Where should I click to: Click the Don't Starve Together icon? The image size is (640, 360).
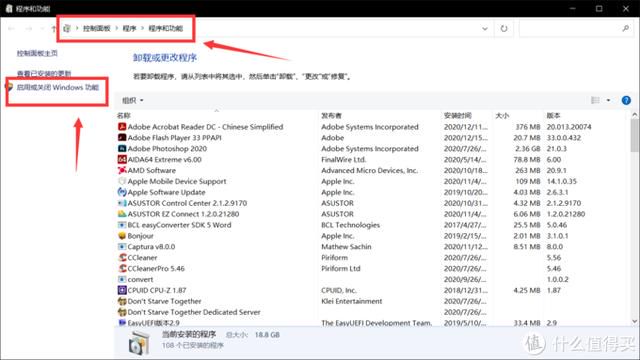click(122, 301)
